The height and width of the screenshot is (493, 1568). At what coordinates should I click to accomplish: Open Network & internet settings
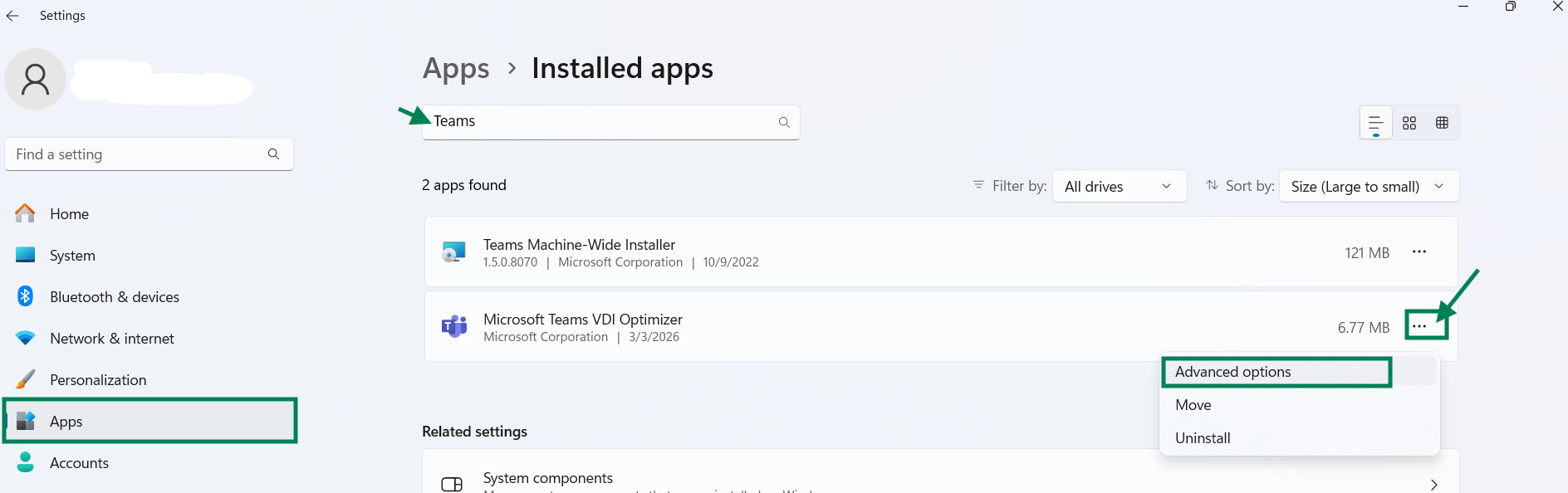coord(149,339)
